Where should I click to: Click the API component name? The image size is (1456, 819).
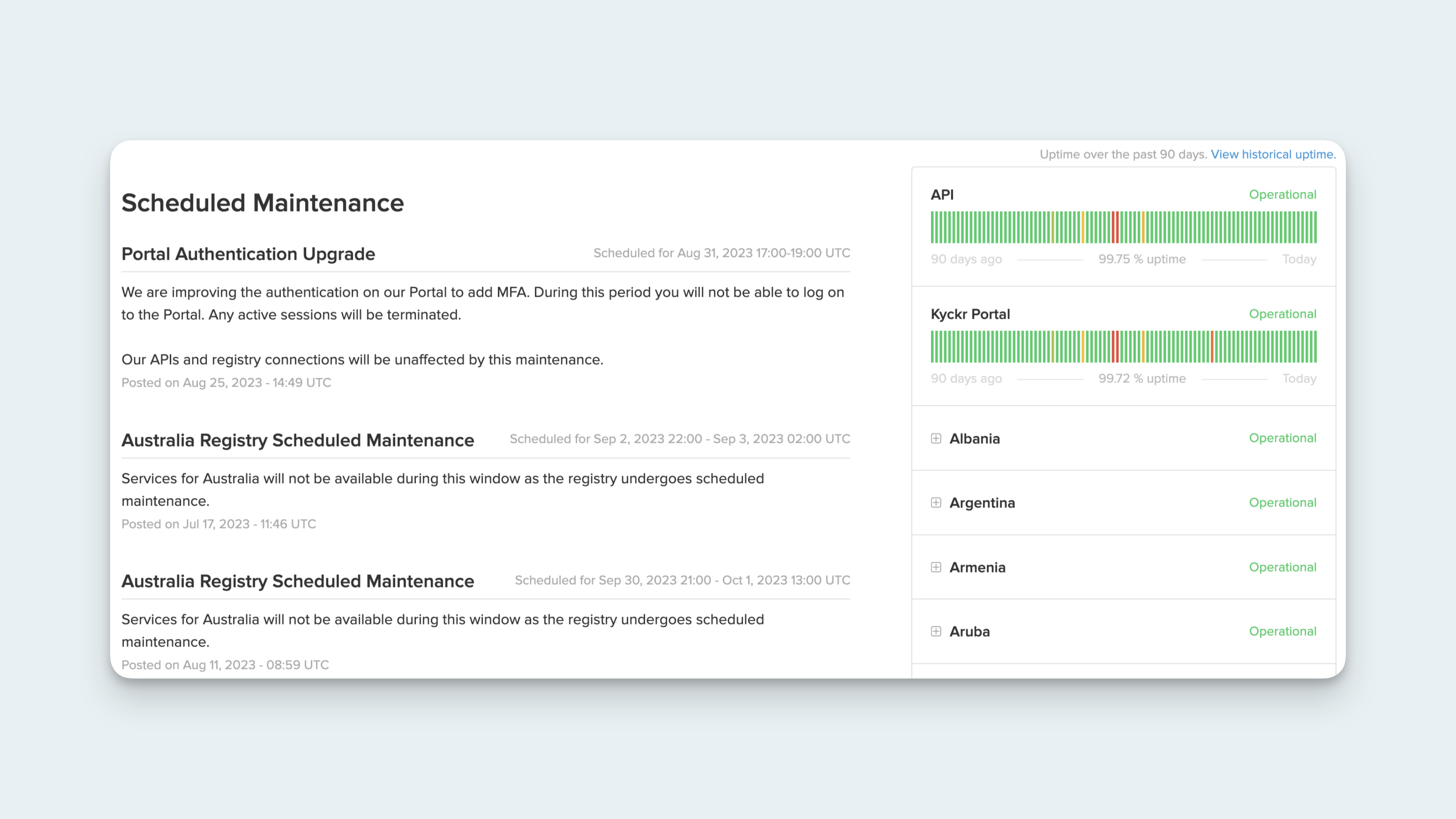[x=942, y=194]
